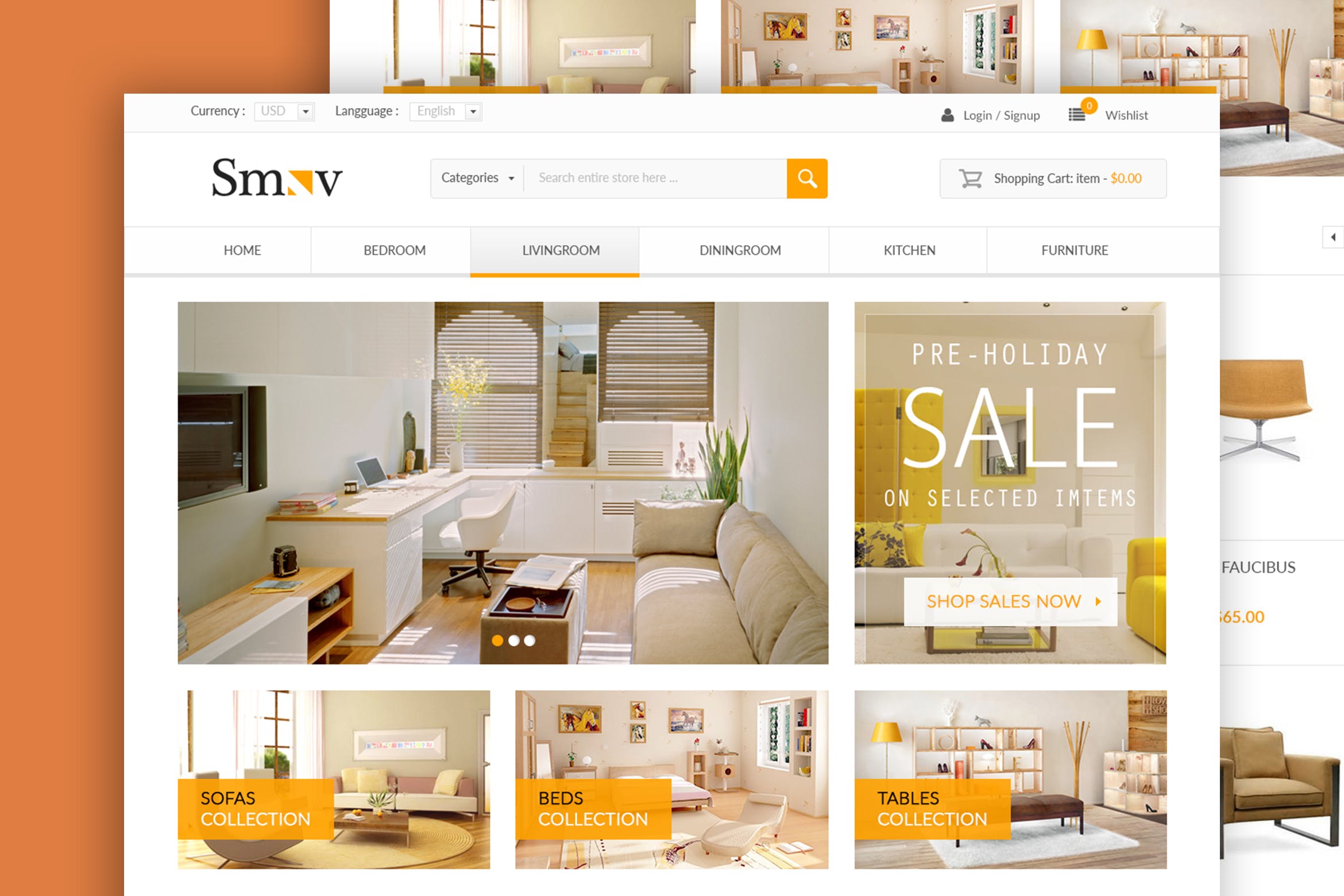Image resolution: width=1344 pixels, height=896 pixels.
Task: Select the BEDROOM menu item
Action: [395, 250]
